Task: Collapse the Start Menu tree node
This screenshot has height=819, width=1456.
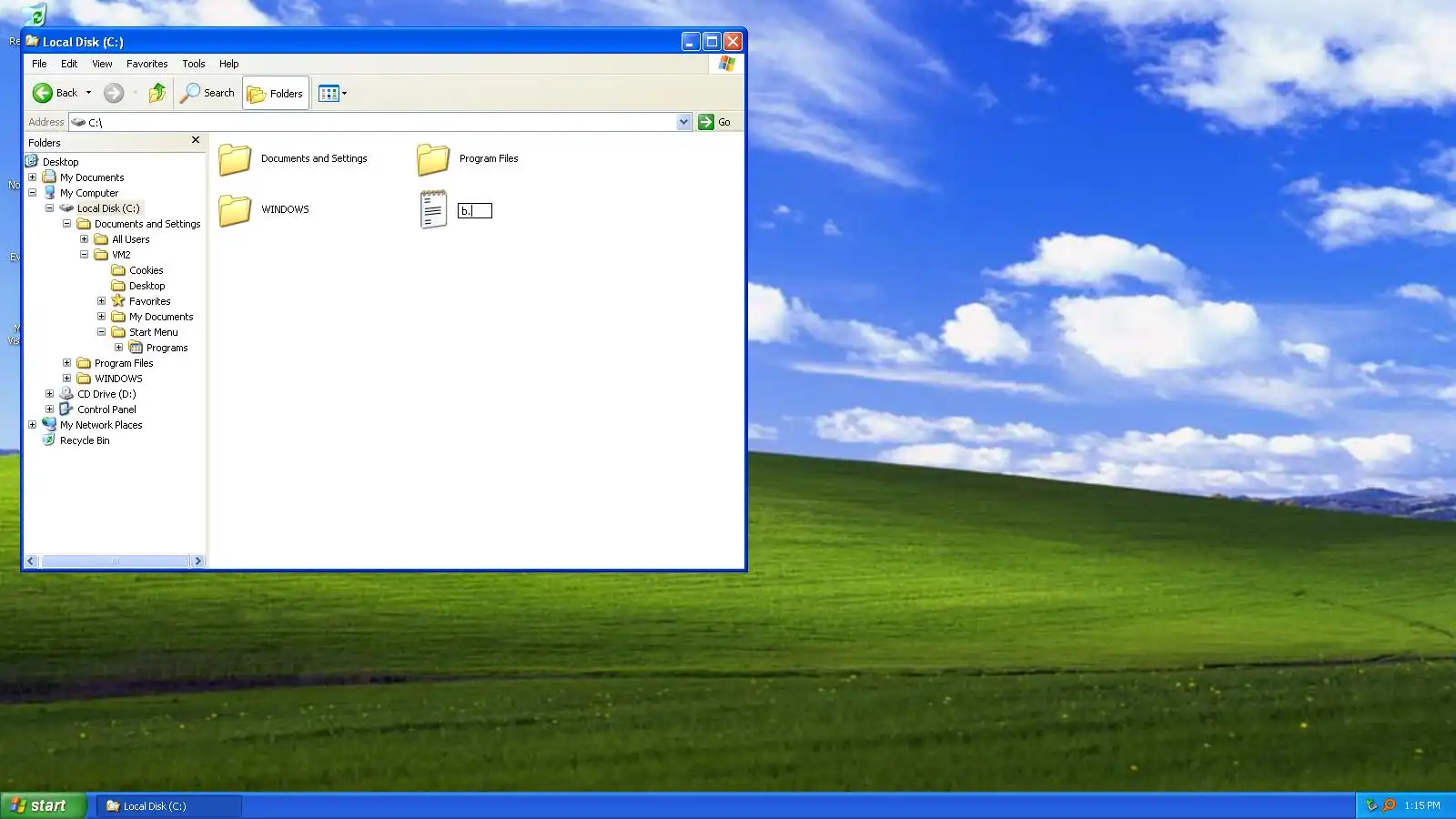Action: coord(102,331)
